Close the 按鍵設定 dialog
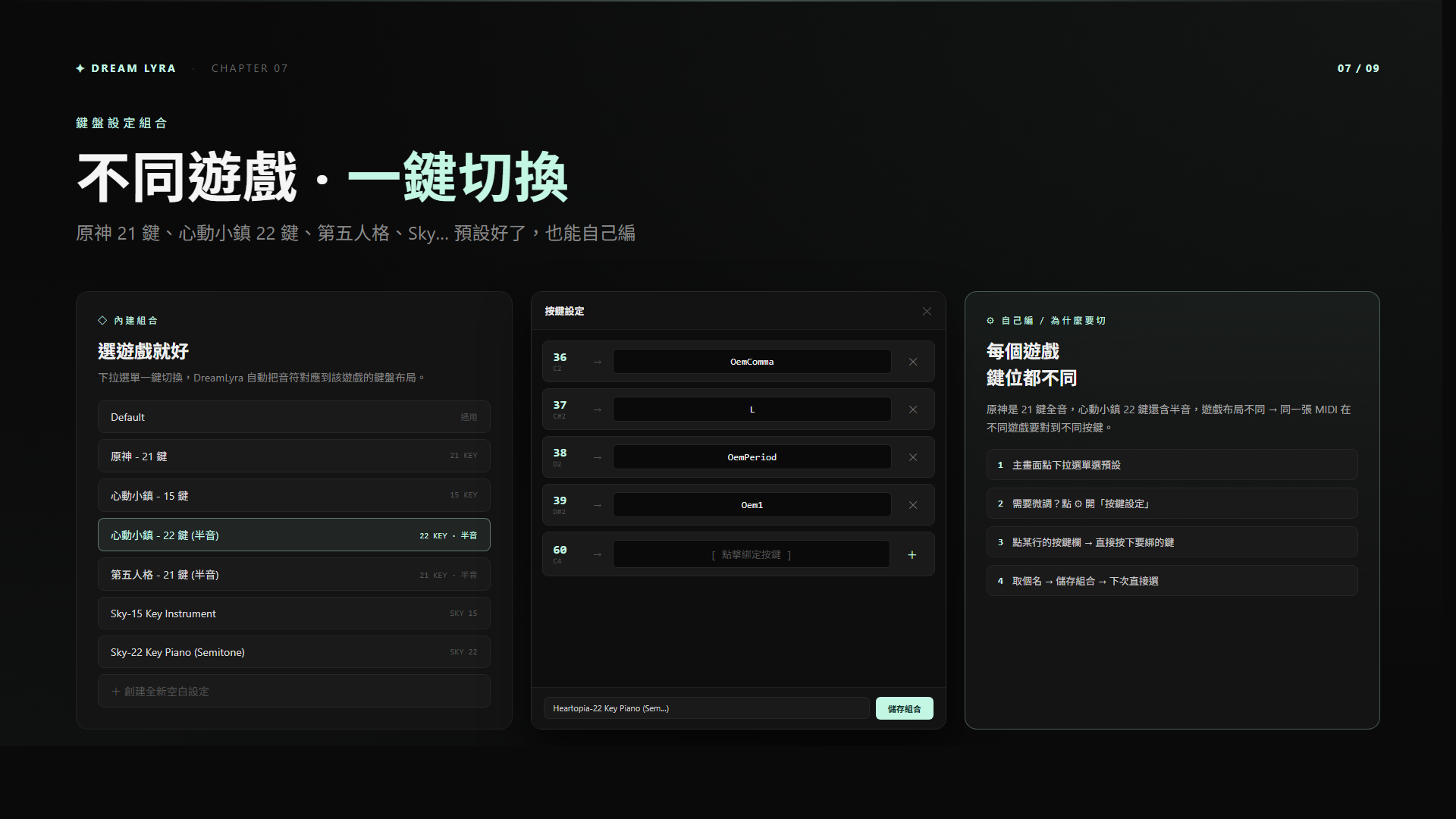The height and width of the screenshot is (819, 1456). (x=927, y=312)
